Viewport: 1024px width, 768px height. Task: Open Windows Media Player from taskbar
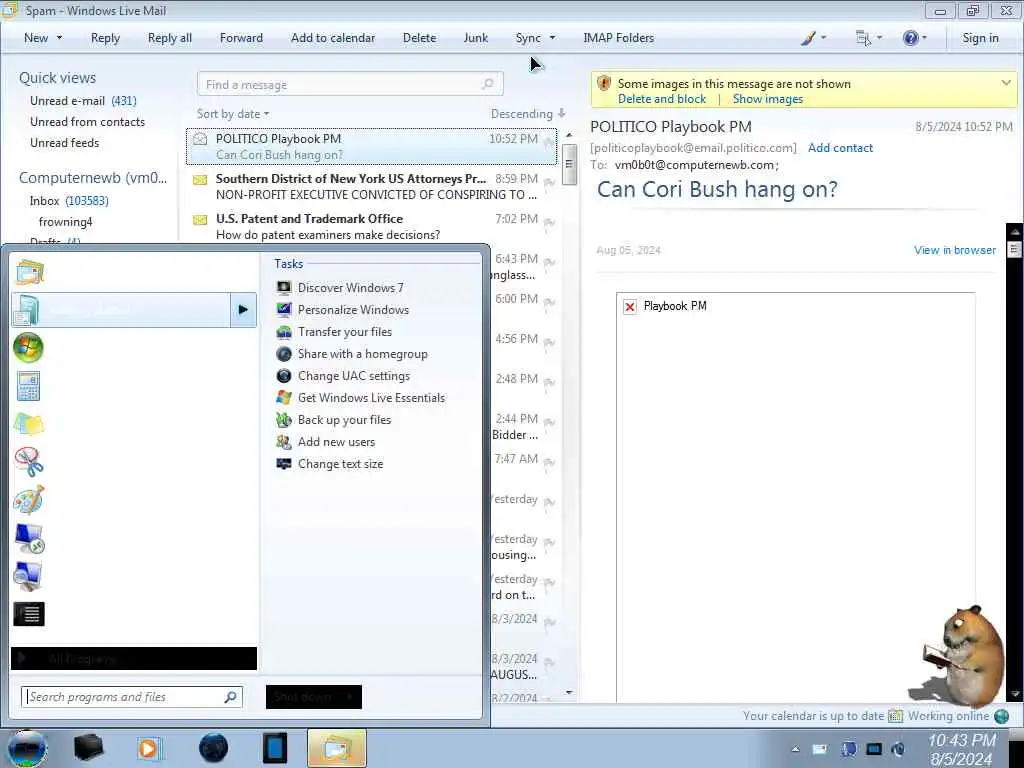click(x=150, y=748)
